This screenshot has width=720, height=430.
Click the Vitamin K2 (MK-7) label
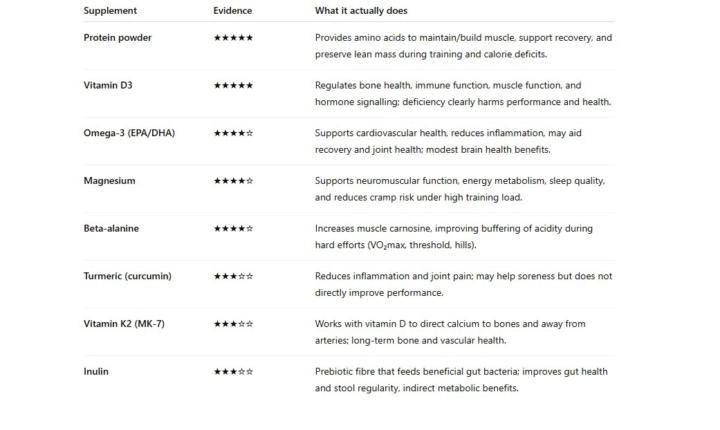point(123,324)
